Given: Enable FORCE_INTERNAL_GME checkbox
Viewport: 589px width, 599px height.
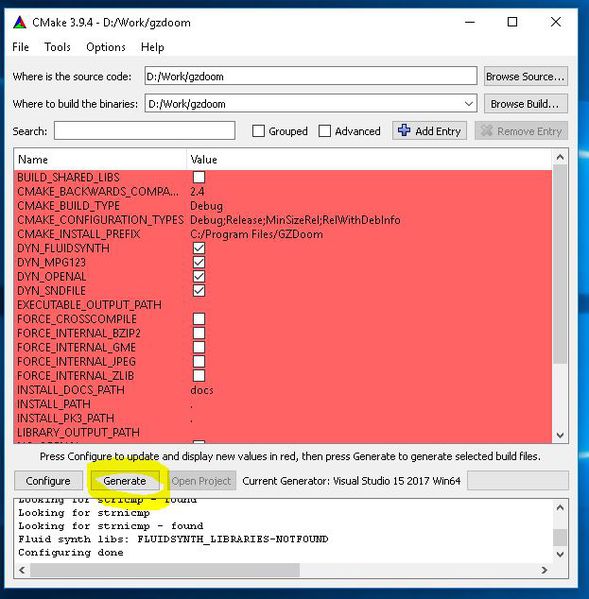Looking at the screenshot, I should pos(199,347).
